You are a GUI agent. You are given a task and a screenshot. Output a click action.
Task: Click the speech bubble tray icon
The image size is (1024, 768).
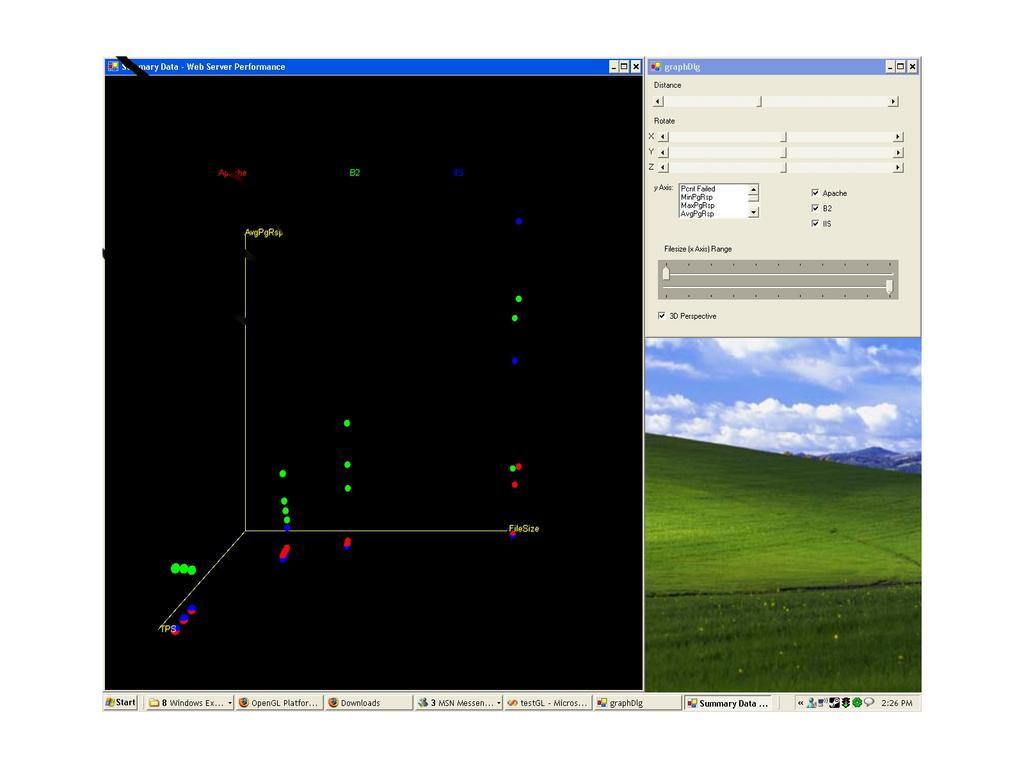pyautogui.click(x=869, y=703)
